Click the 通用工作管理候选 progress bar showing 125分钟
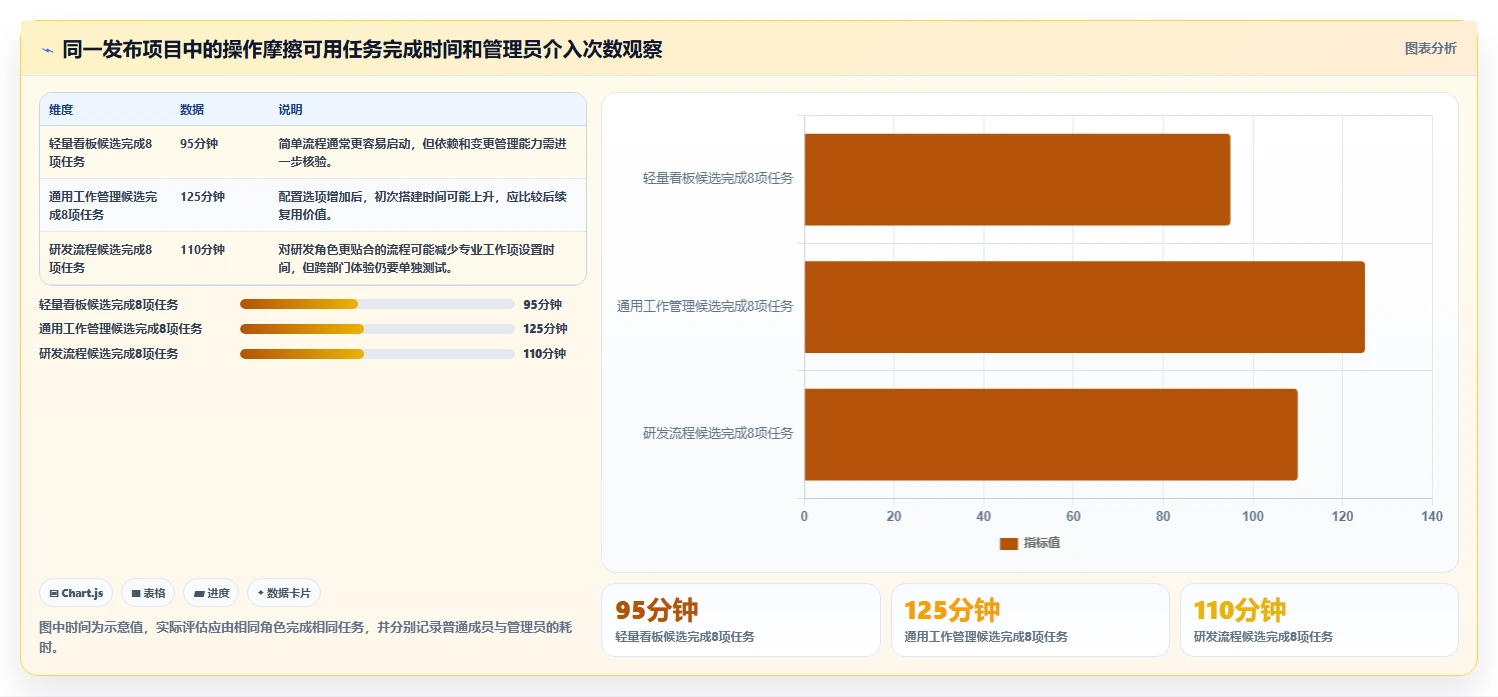 pos(377,329)
